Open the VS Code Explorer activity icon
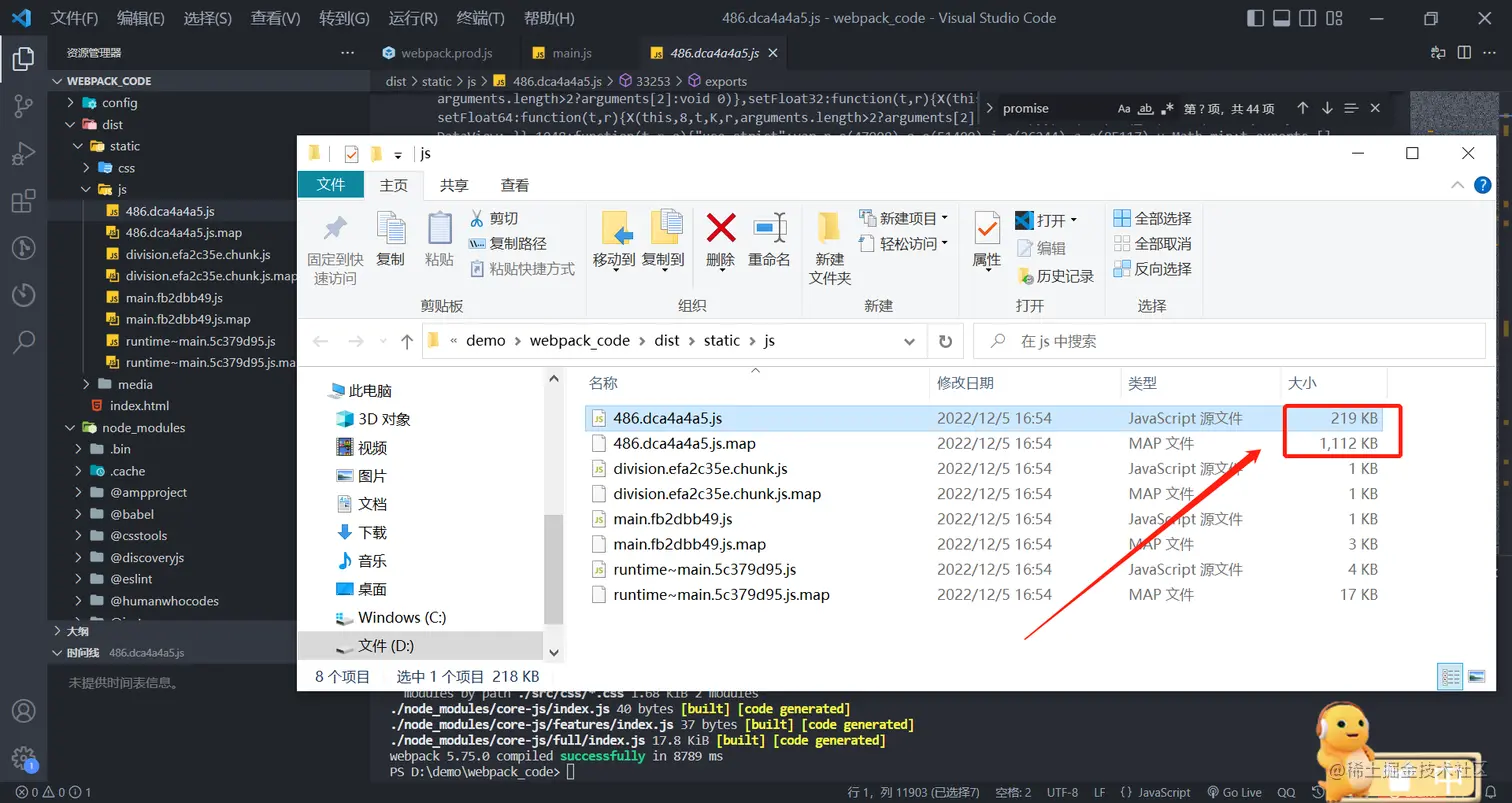1512x803 pixels. [x=23, y=59]
